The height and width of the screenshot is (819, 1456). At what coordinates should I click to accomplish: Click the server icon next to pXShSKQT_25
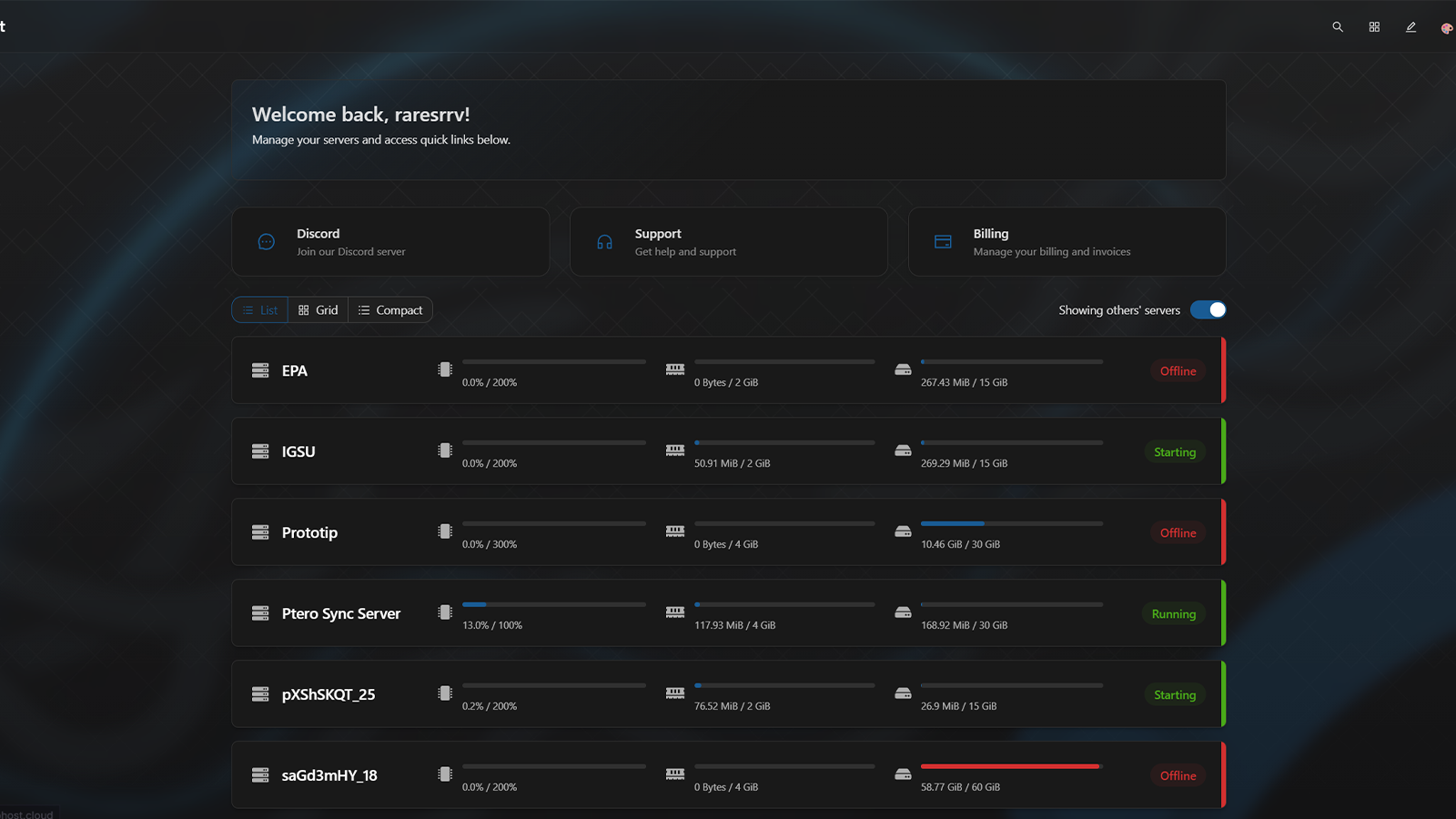260,694
